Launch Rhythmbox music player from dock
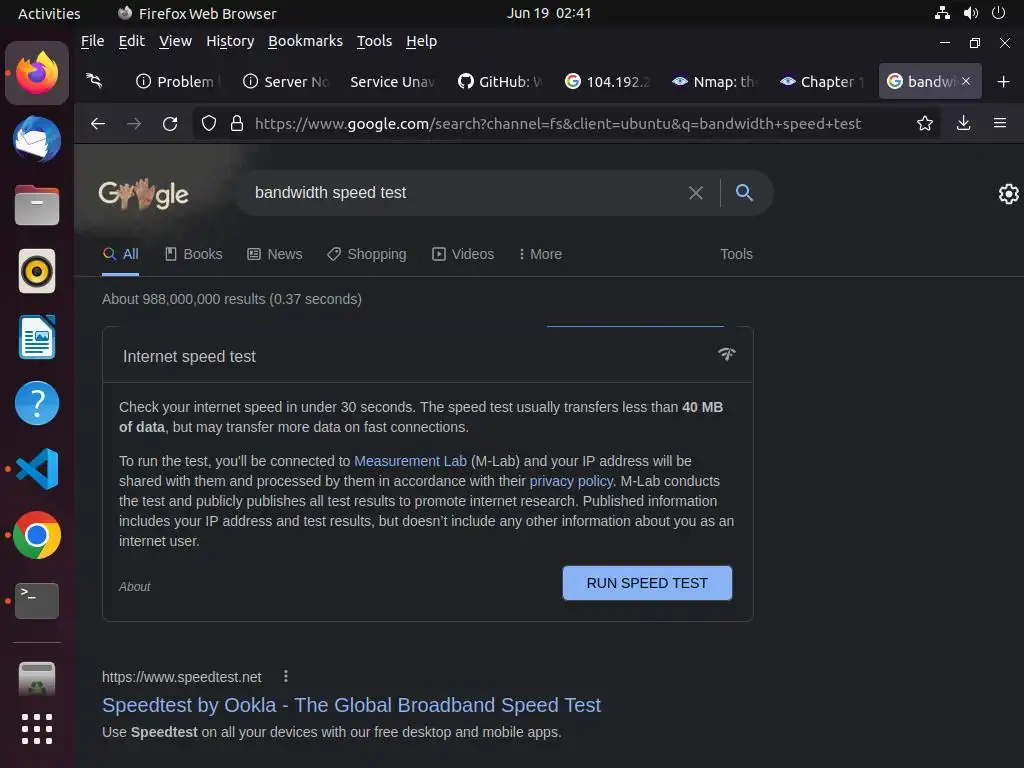The image size is (1024, 768). (x=37, y=271)
